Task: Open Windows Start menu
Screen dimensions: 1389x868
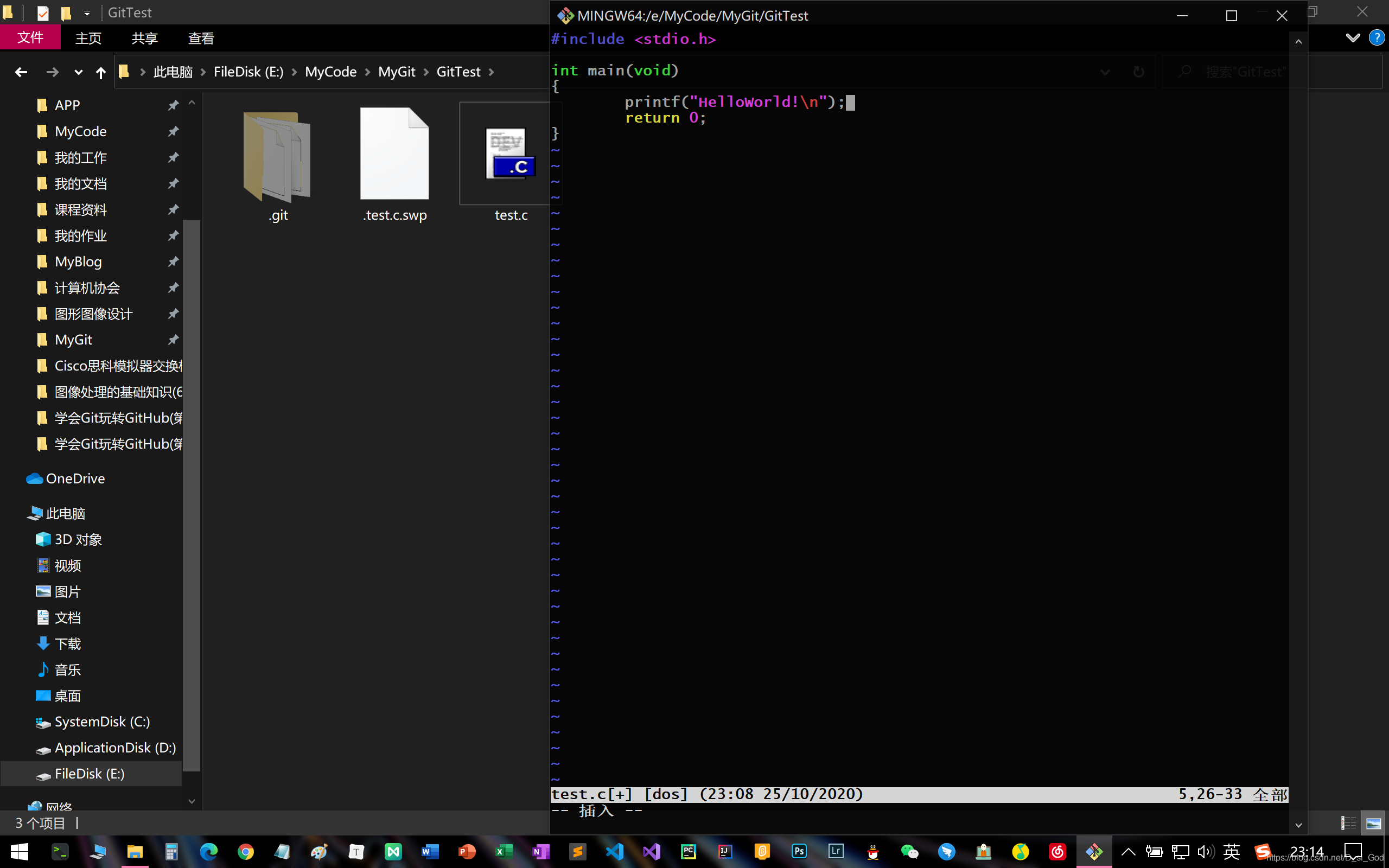Action: pos(19,852)
